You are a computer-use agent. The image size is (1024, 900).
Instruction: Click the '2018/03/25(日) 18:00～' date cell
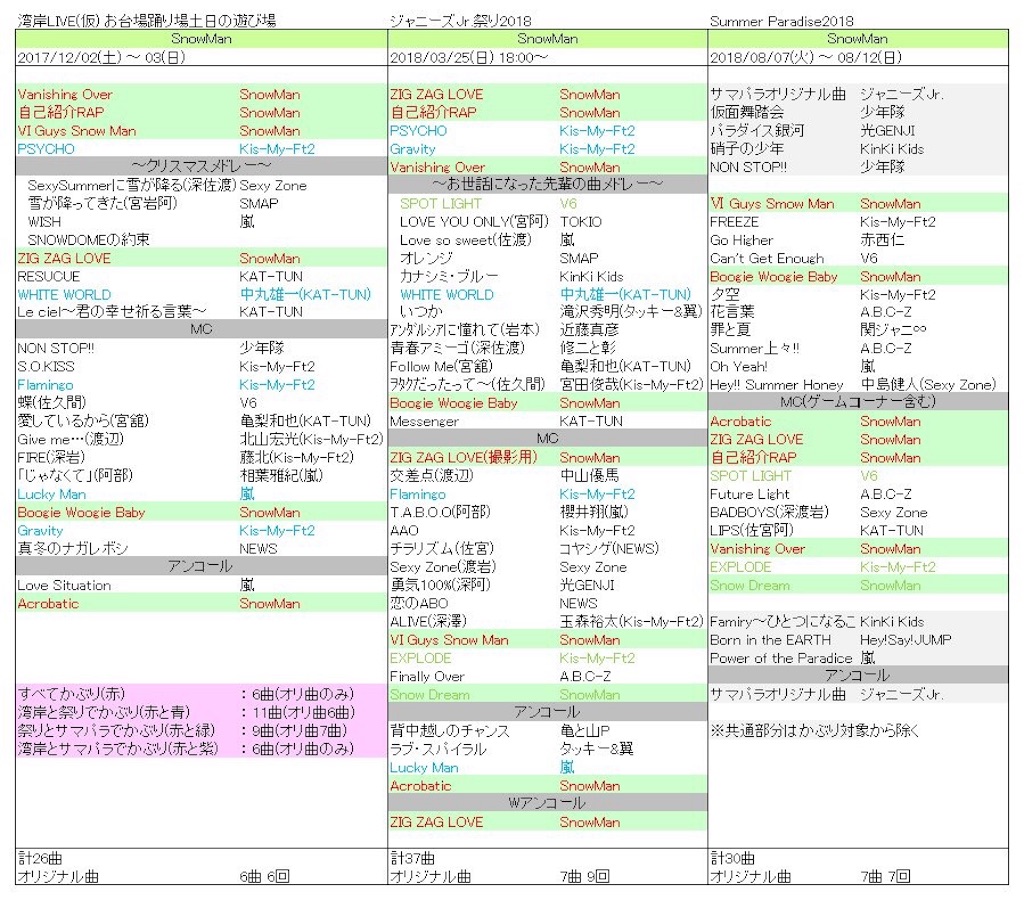tap(469, 57)
